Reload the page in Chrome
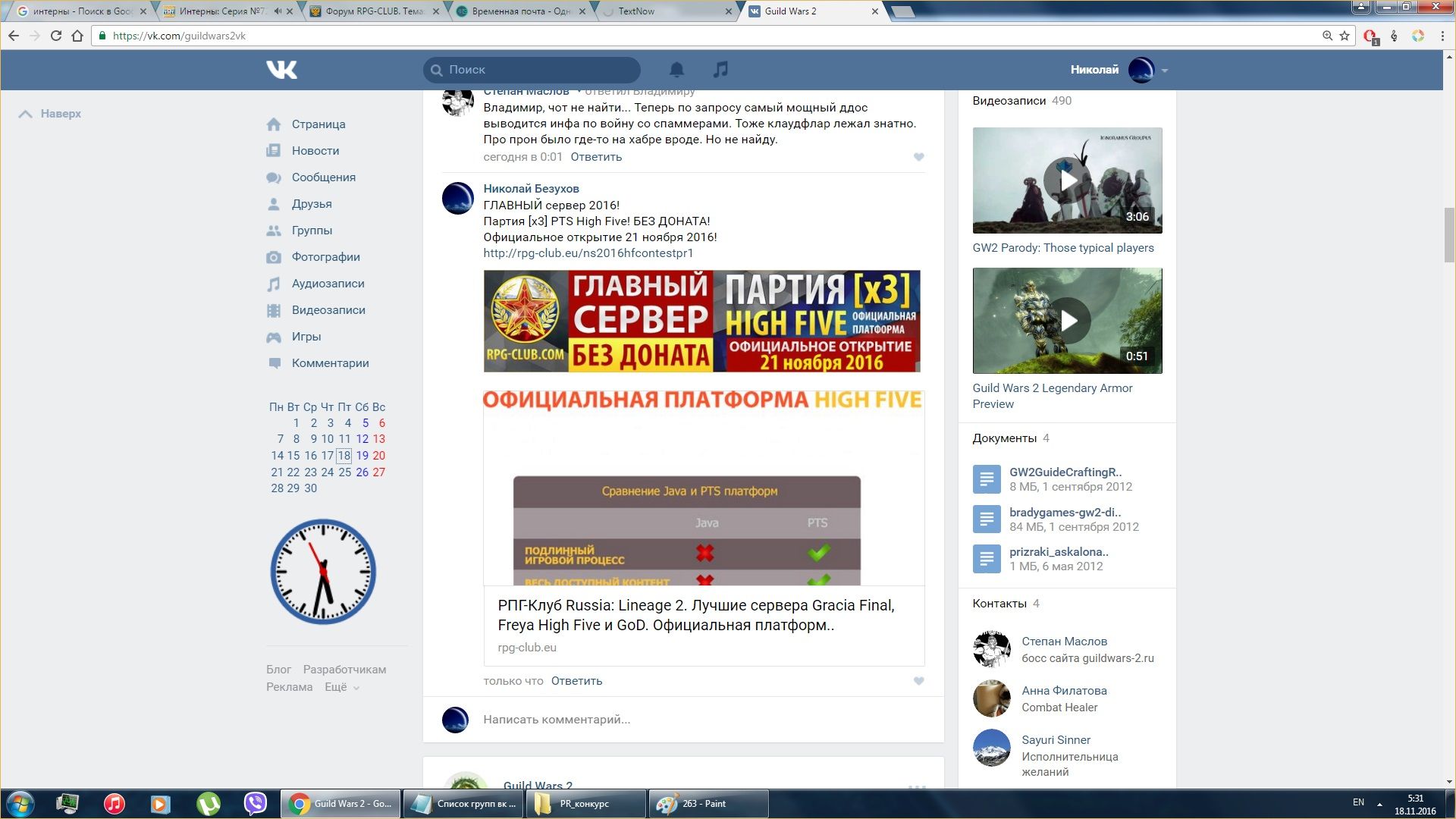This screenshot has width=1456, height=819. coord(55,36)
